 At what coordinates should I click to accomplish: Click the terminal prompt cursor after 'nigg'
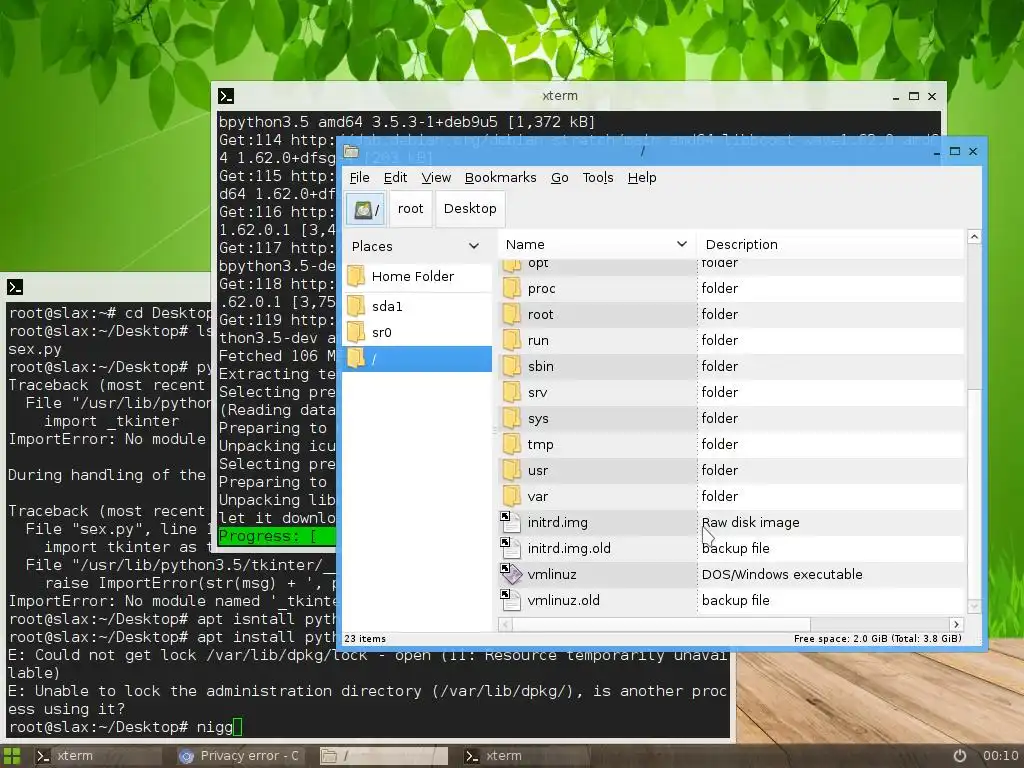click(238, 727)
